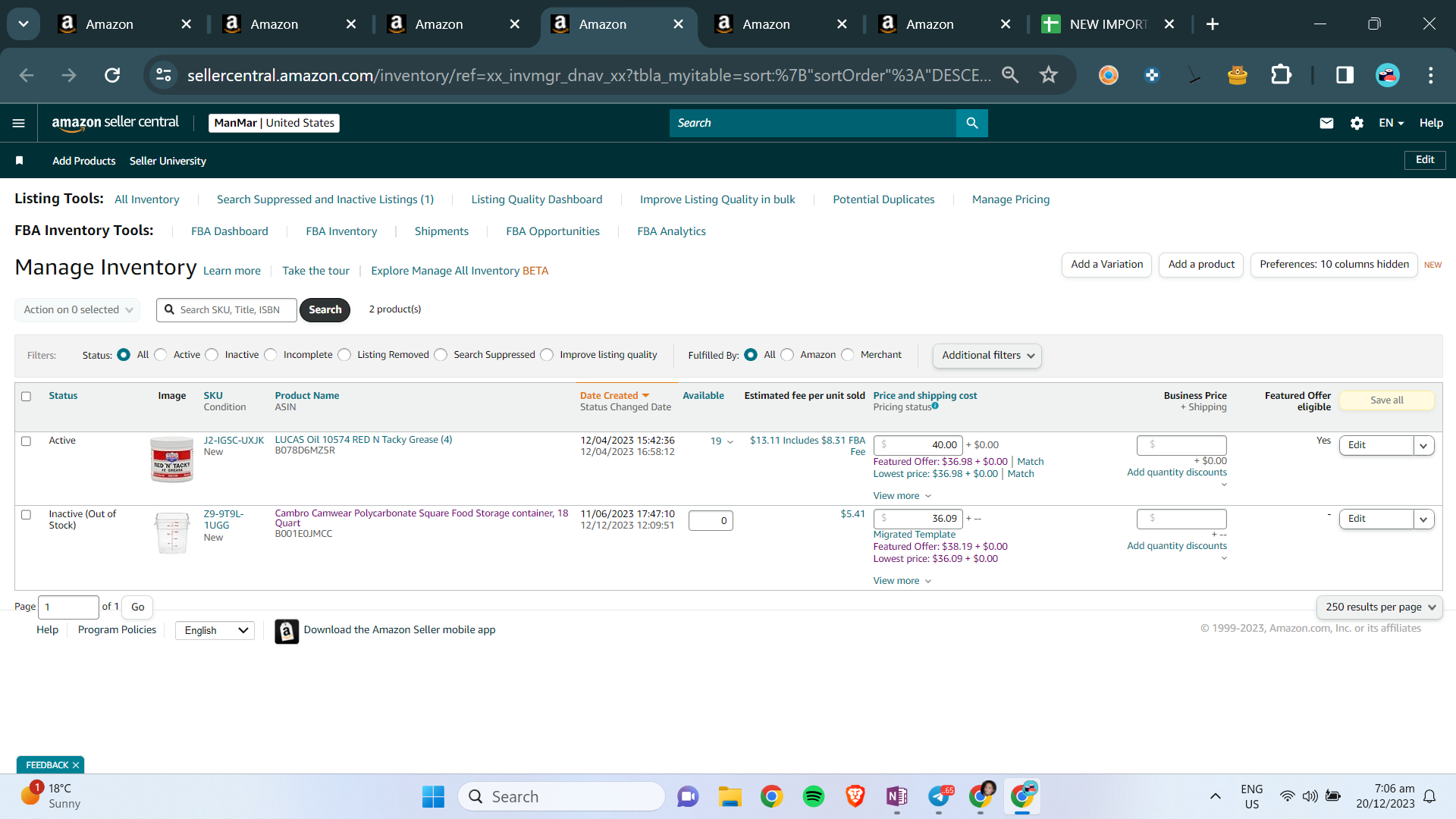1456x819 pixels.
Task: Reload the page with the refresh icon
Action: [112, 75]
